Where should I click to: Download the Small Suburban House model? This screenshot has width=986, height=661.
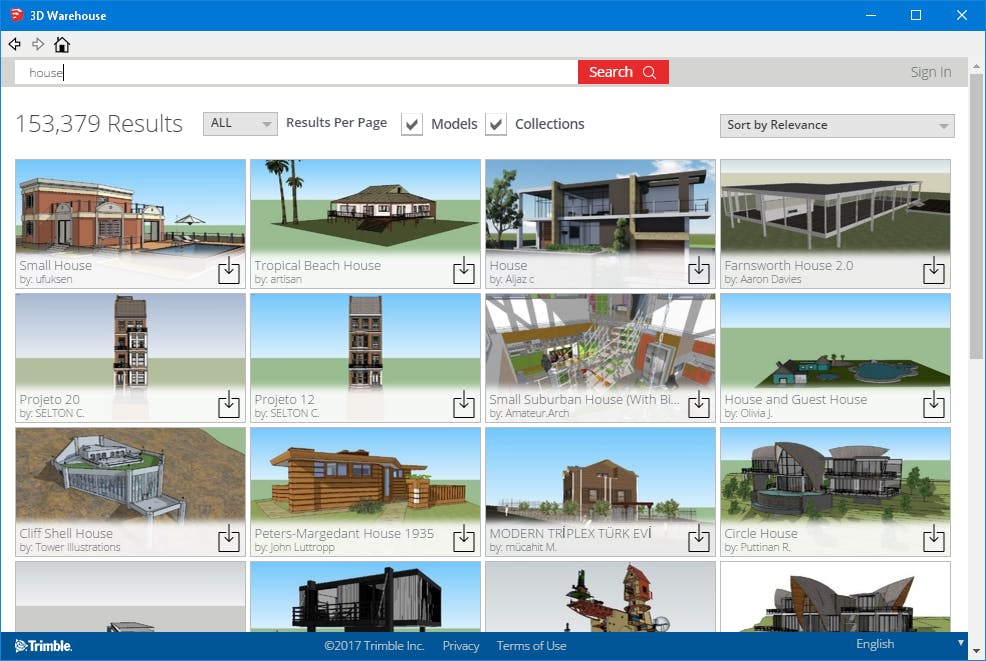[x=699, y=404]
